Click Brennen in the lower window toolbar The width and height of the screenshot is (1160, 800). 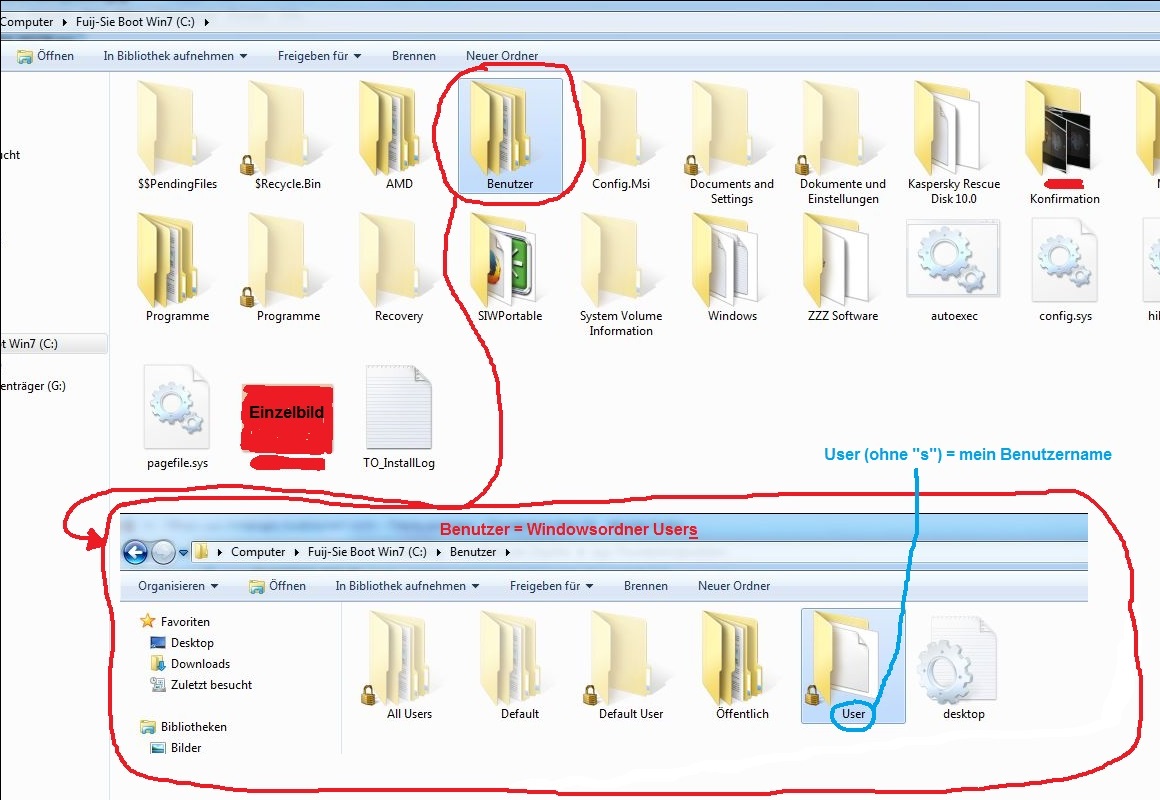[x=646, y=585]
